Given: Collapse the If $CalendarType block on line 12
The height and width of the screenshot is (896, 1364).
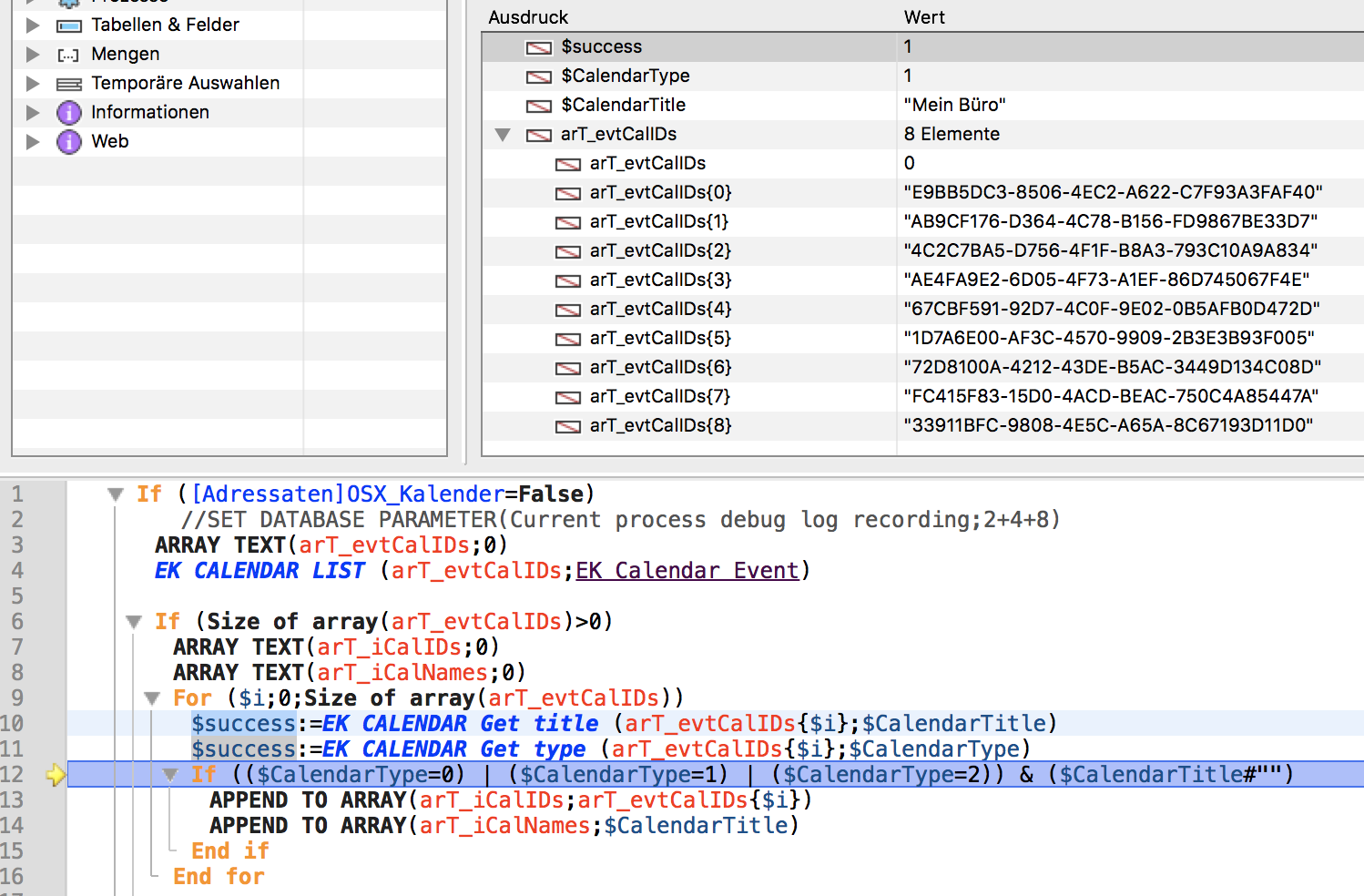Looking at the screenshot, I should (170, 775).
